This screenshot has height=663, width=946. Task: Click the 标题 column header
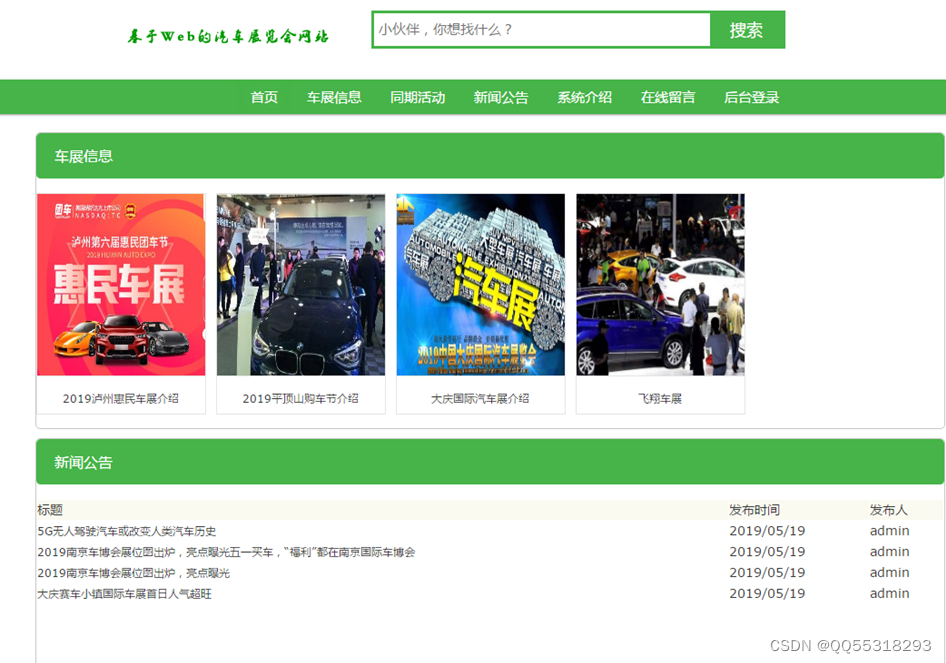[x=50, y=510]
